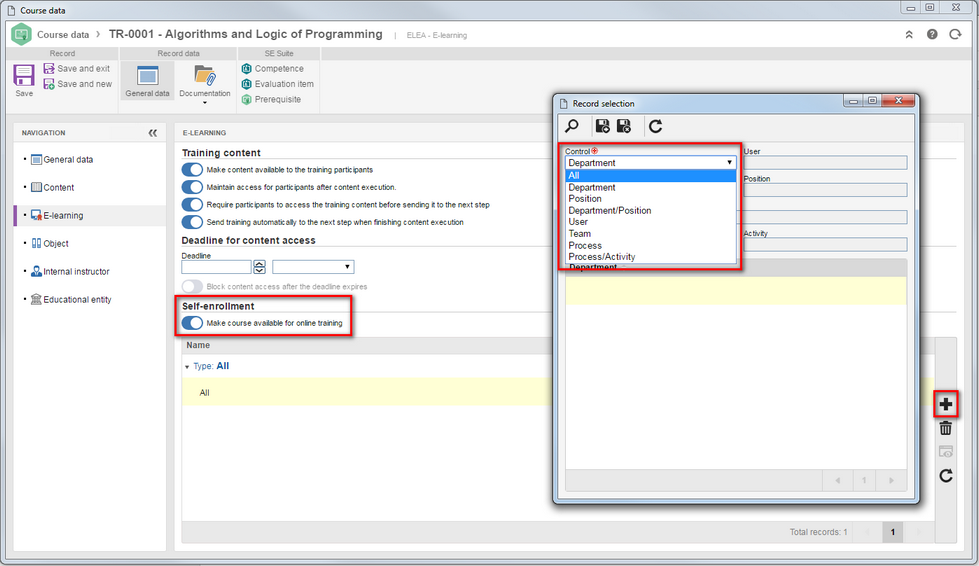Image resolution: width=979 pixels, height=566 pixels.
Task: Choose Department in Control list
Action: pos(651,187)
